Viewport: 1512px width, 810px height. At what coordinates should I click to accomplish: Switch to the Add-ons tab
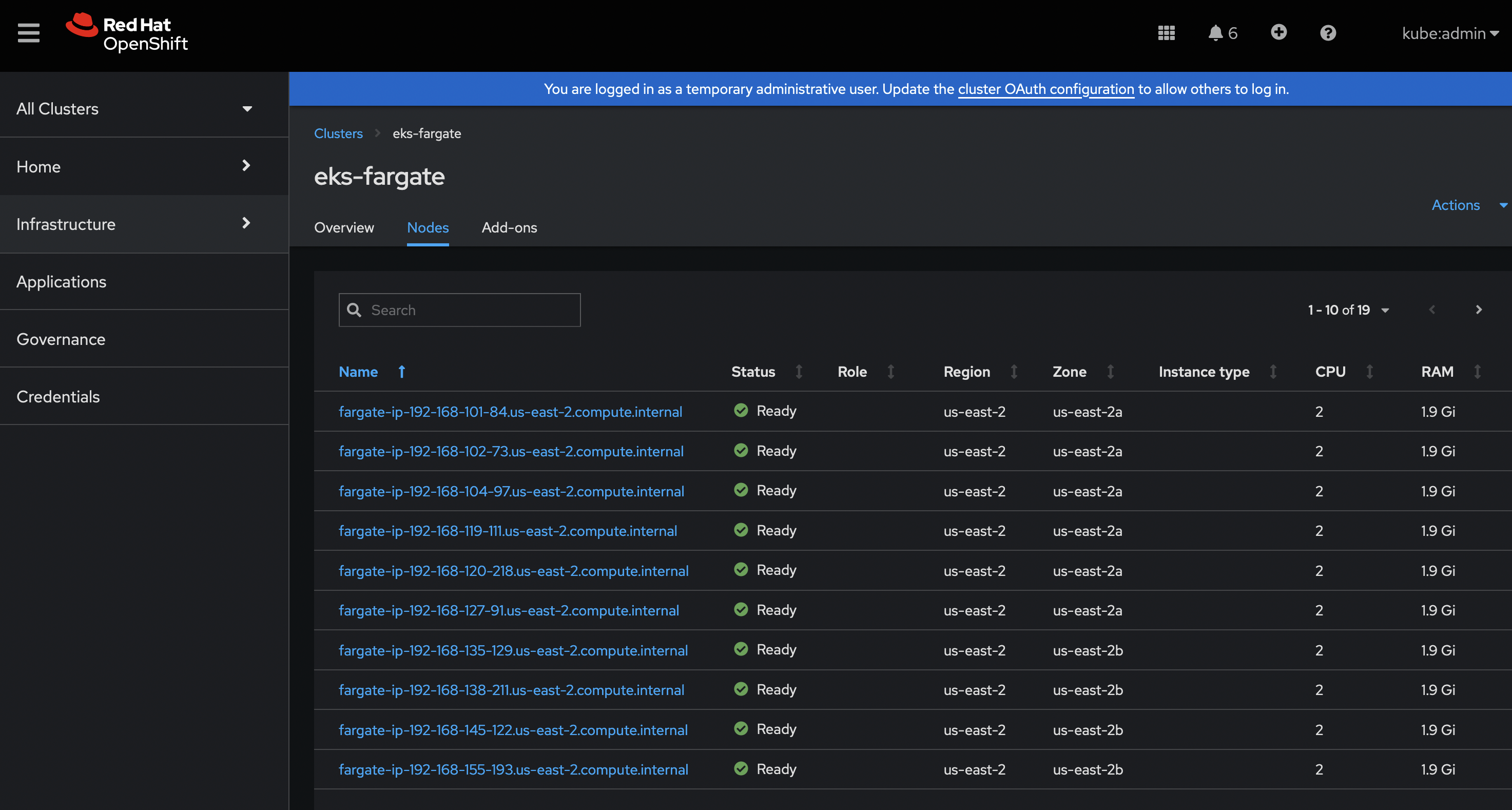click(x=509, y=228)
